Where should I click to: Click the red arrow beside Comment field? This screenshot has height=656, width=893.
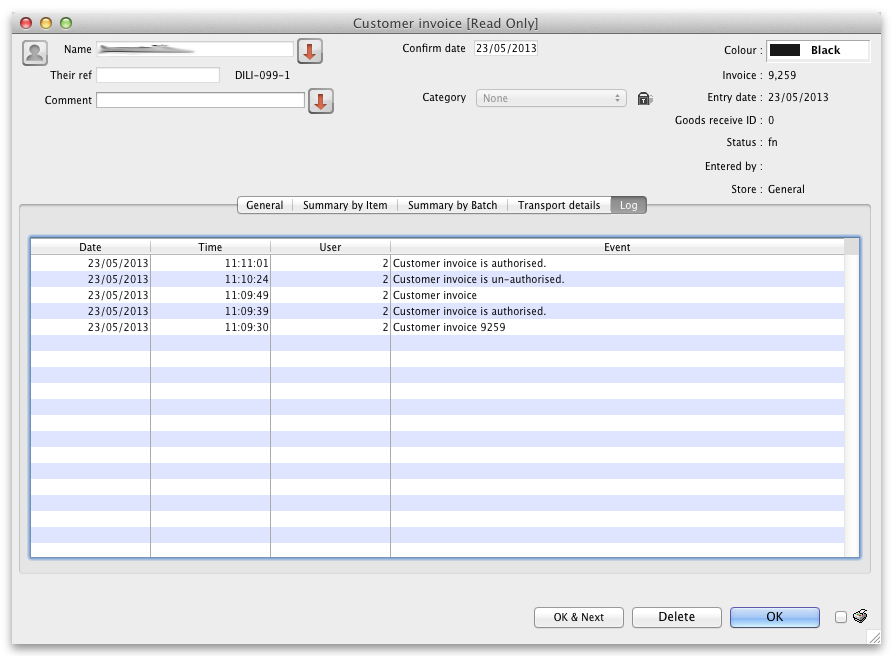[x=320, y=101]
